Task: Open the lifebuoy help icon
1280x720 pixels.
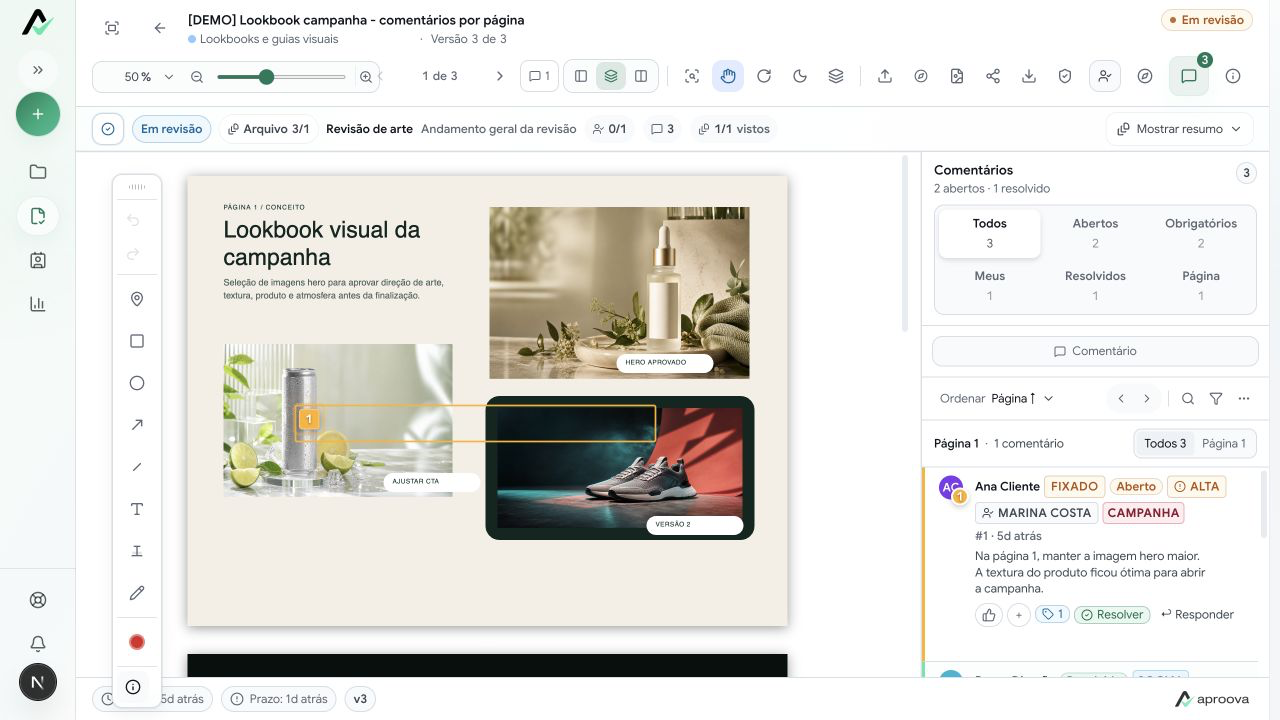Action: tap(38, 600)
